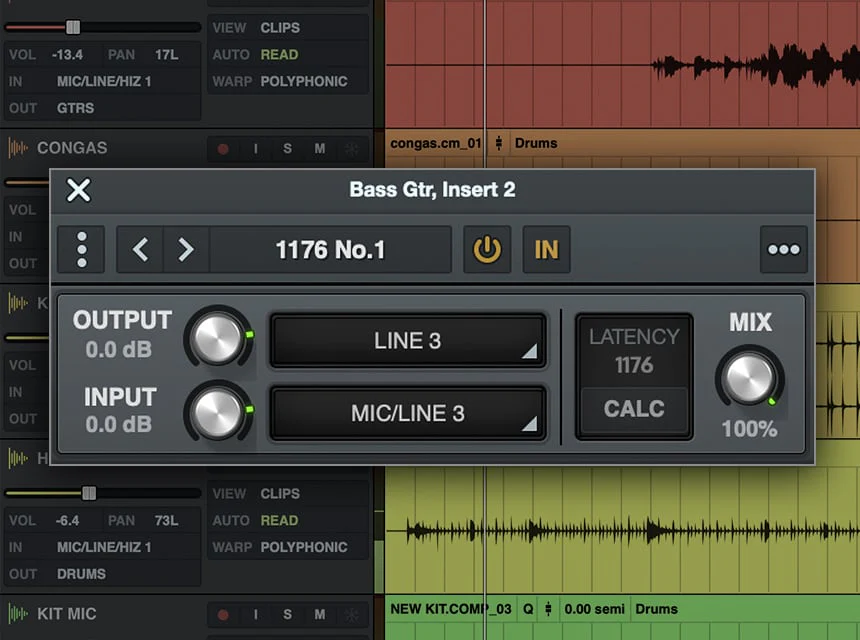Viewport: 860px width, 640px height.
Task: Click the AUTO READ mode above KIT MIC
Action: (x=279, y=520)
